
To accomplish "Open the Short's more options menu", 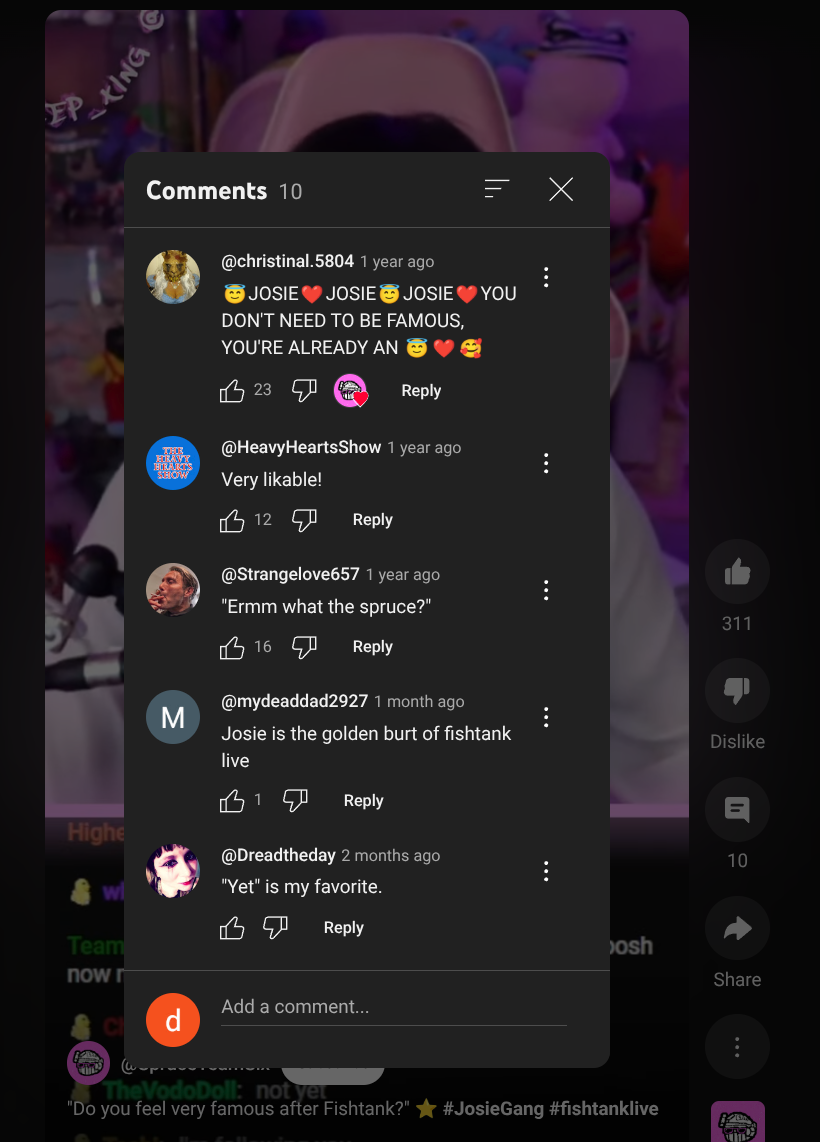I will (x=737, y=1047).
